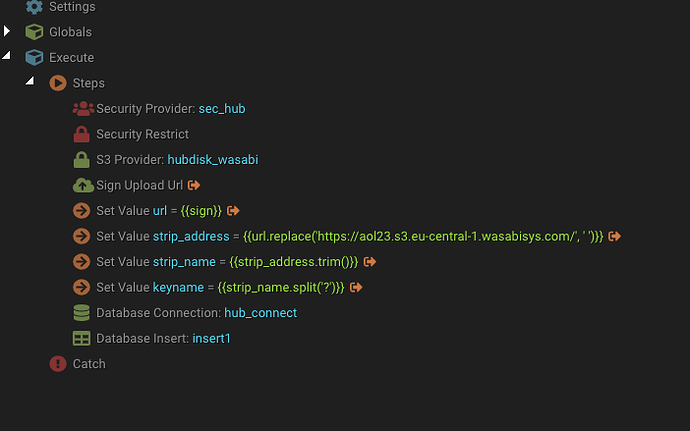Expand the Globals tree node
The image size is (690, 431).
[7, 31]
